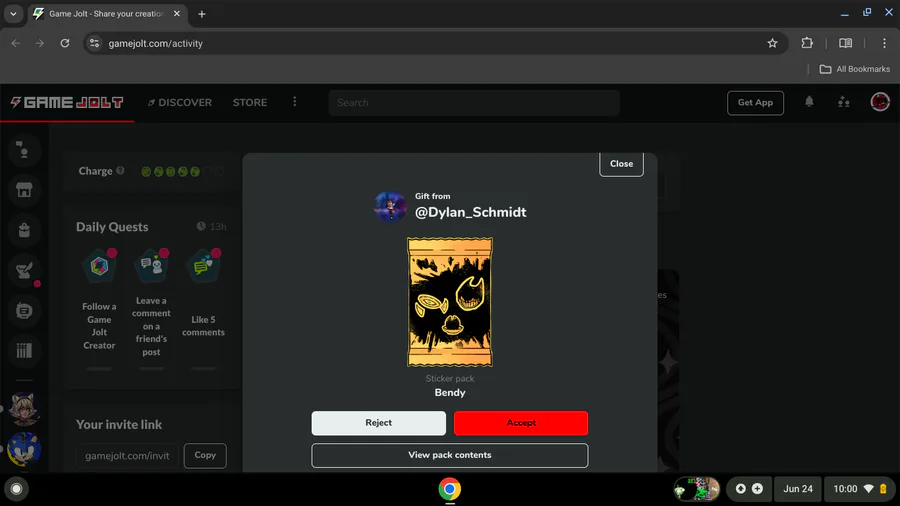Open the backpack icon in the sidebar
The width and height of the screenshot is (900, 506).
[x=24, y=230]
